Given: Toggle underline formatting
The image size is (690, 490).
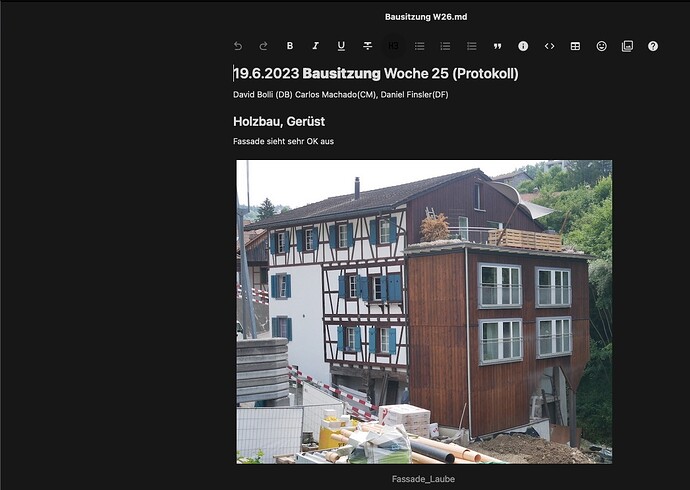Looking at the screenshot, I should pyautogui.click(x=341, y=46).
